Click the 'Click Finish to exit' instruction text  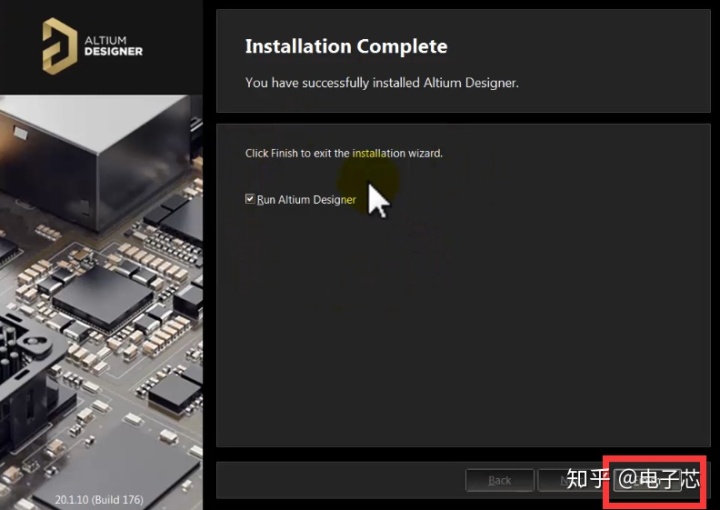[344, 153]
